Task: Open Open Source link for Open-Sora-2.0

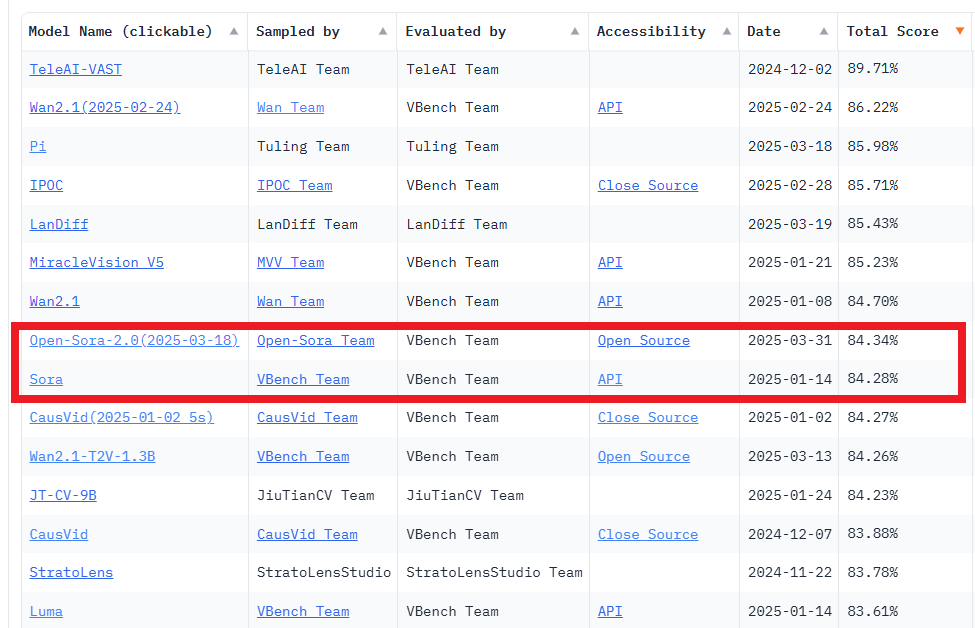Action: point(644,340)
